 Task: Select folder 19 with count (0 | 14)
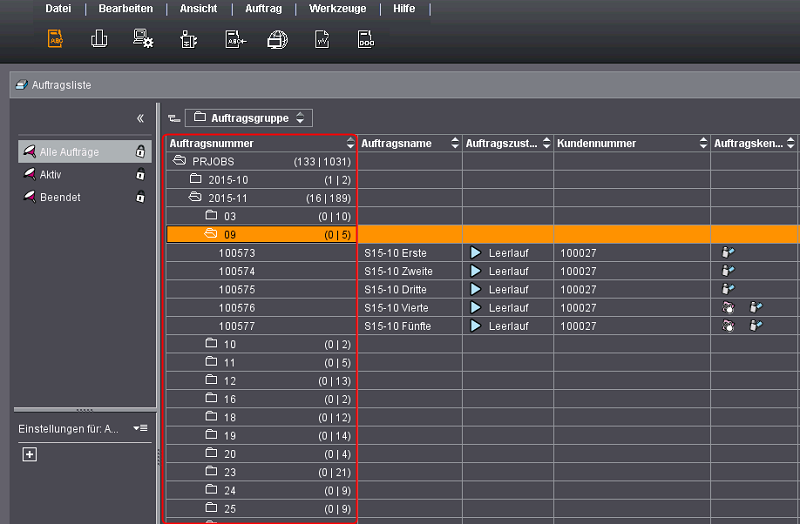click(x=261, y=436)
